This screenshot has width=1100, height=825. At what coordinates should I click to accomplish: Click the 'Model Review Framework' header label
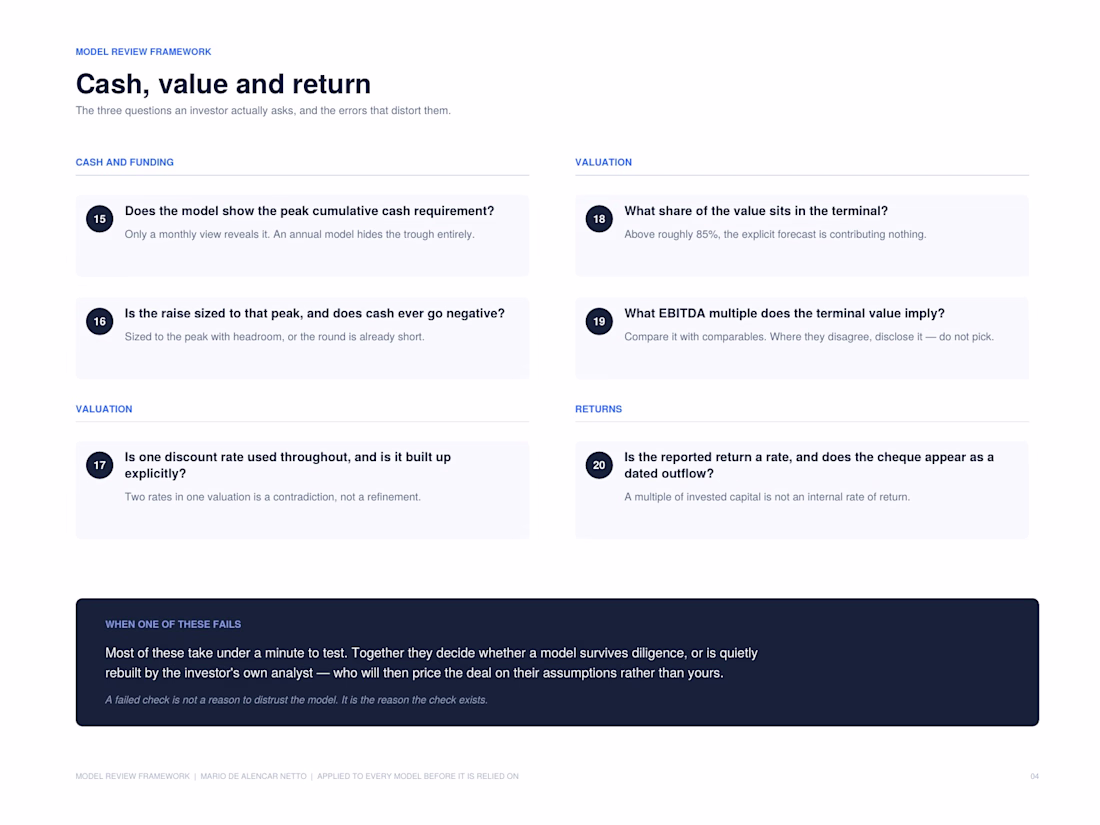click(143, 52)
